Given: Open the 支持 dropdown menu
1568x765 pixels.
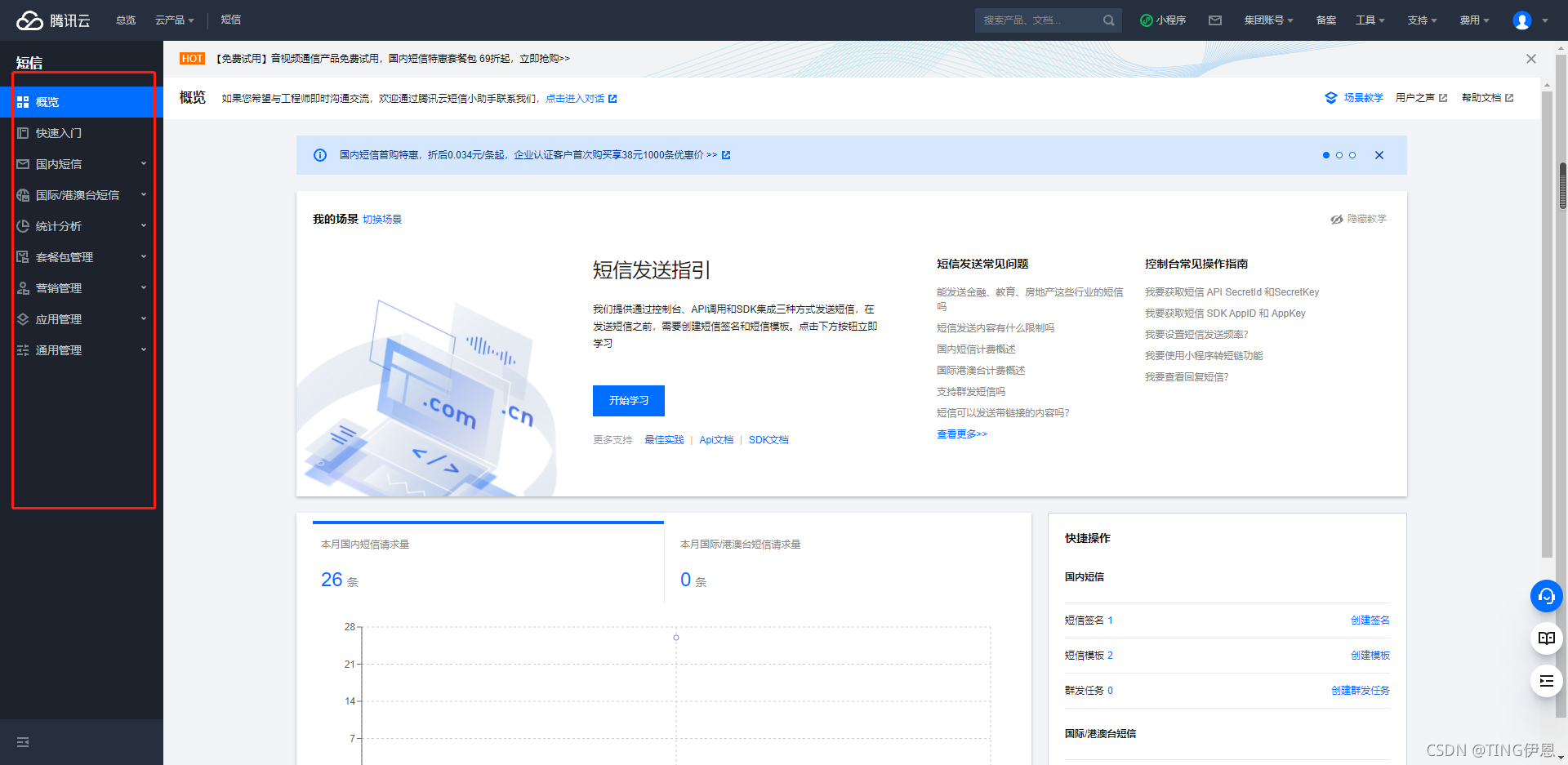Looking at the screenshot, I should pos(1423,20).
